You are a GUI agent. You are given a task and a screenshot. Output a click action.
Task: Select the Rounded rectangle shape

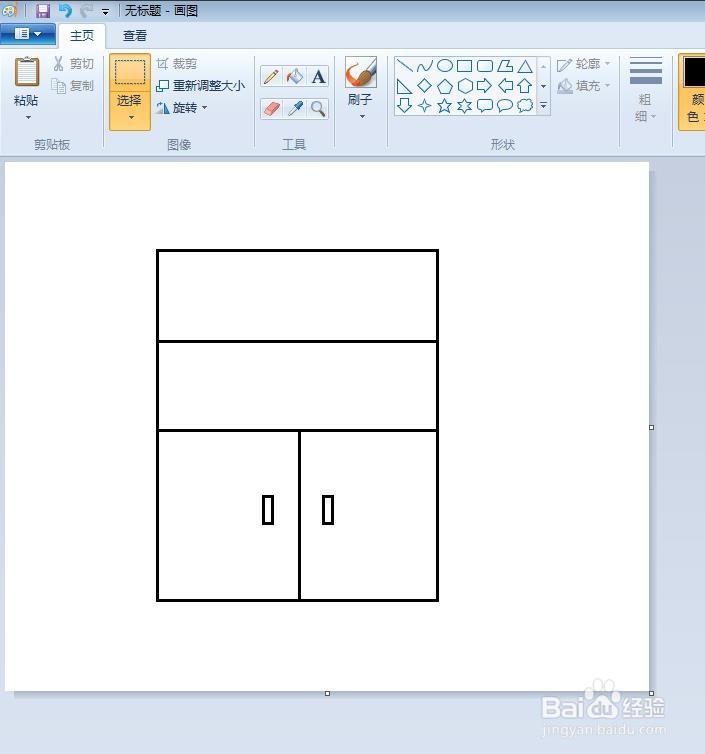(484, 66)
